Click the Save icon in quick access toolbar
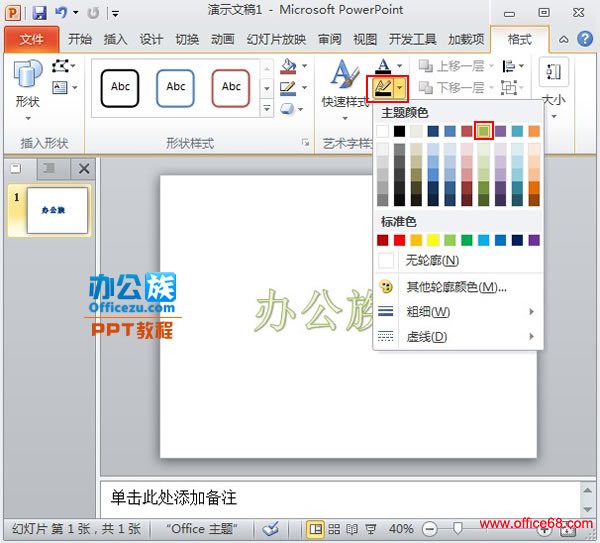This screenshot has height=543, width=600. (x=39, y=13)
